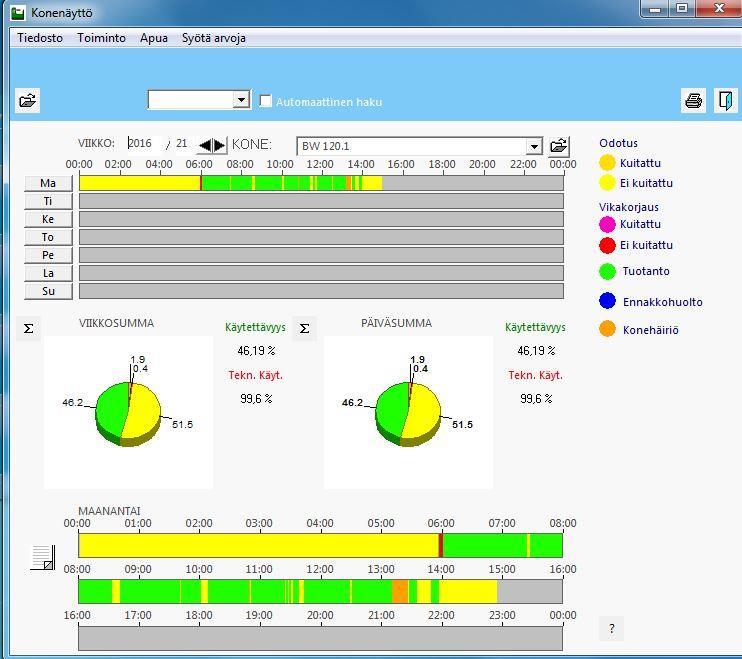Select the Ti day button
Viewport: 742px width, 659px height.
click(48, 201)
